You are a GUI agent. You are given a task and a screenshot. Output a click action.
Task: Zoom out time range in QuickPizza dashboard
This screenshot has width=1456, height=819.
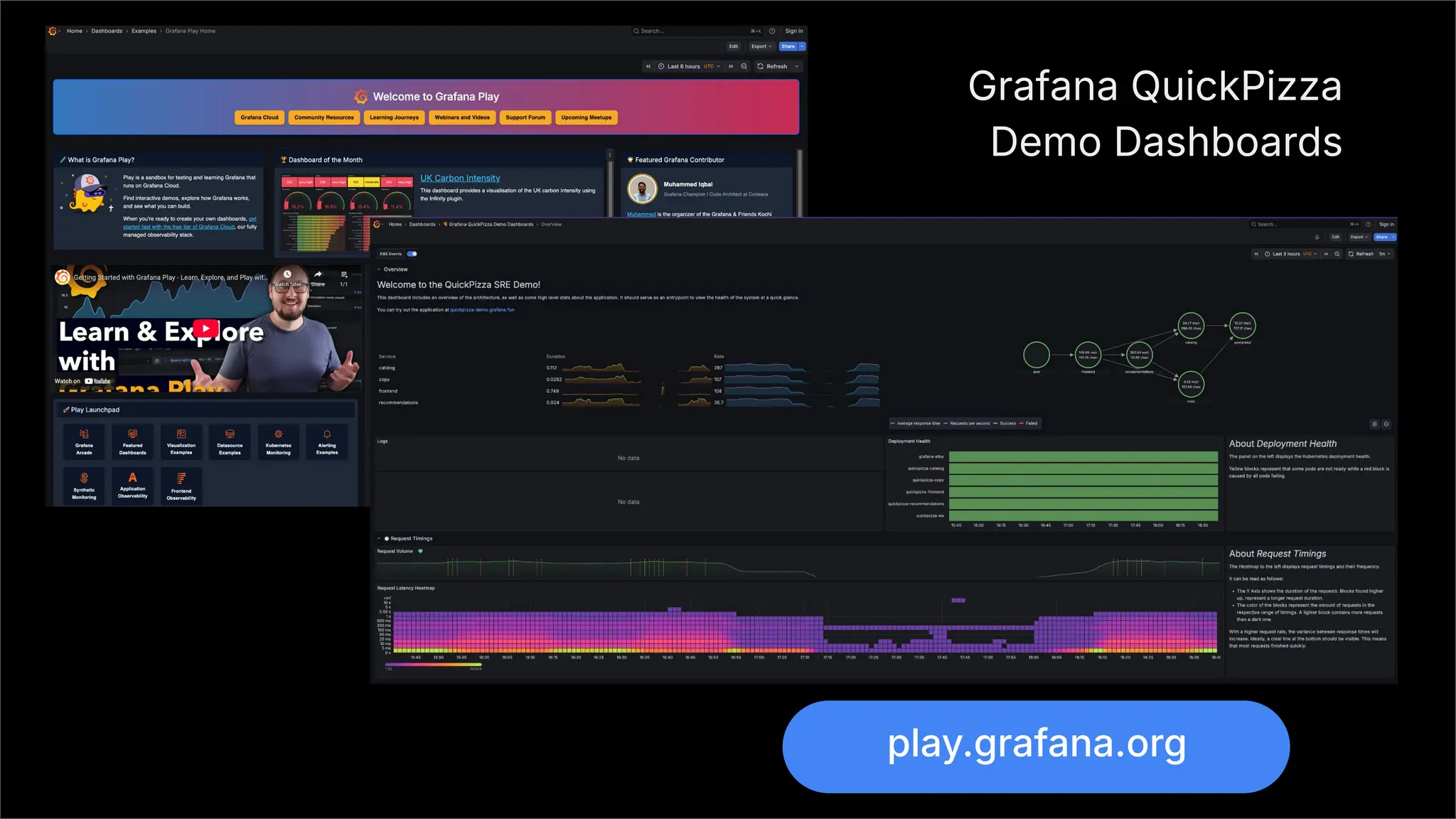pyautogui.click(x=1337, y=254)
